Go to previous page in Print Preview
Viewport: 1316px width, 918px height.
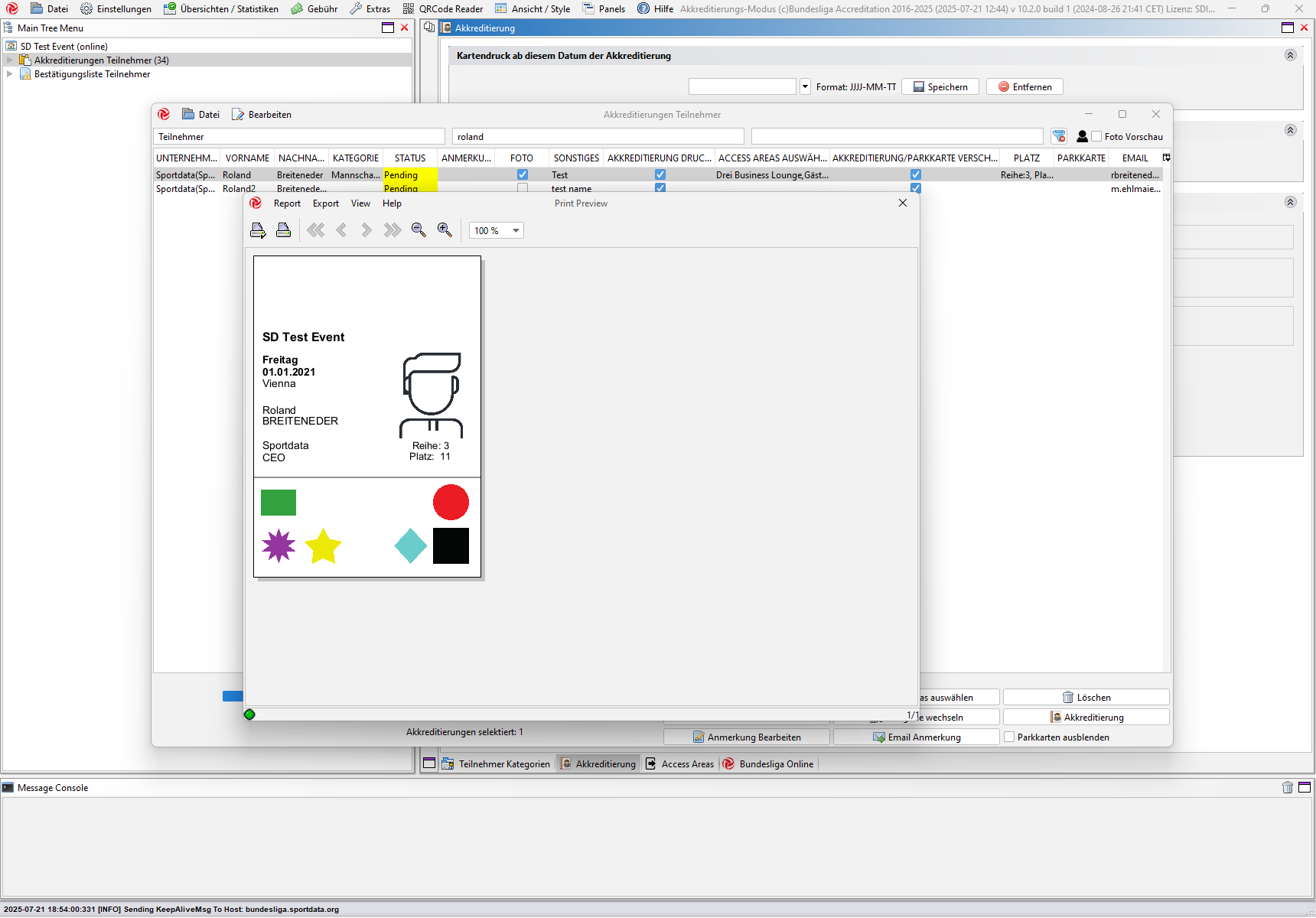point(341,230)
